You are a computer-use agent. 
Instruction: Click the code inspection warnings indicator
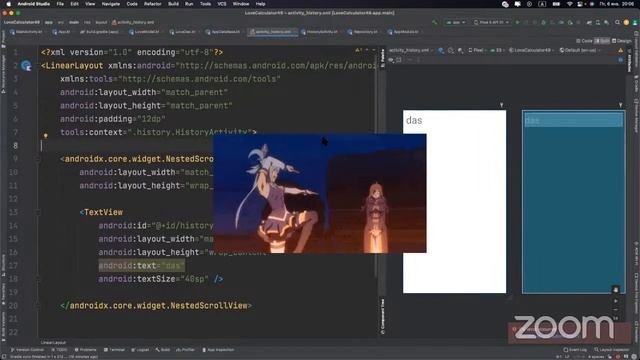pyautogui.click(x=359, y=50)
